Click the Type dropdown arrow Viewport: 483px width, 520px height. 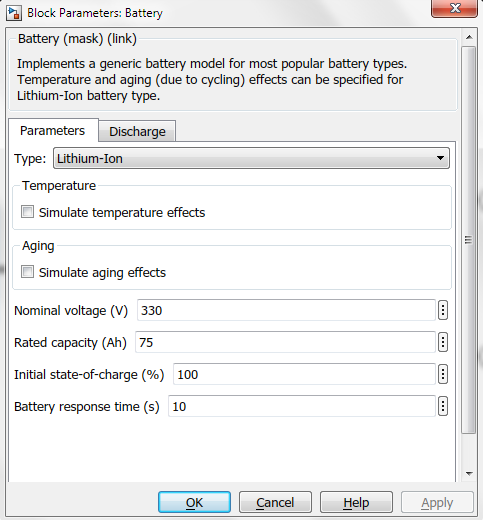440,158
